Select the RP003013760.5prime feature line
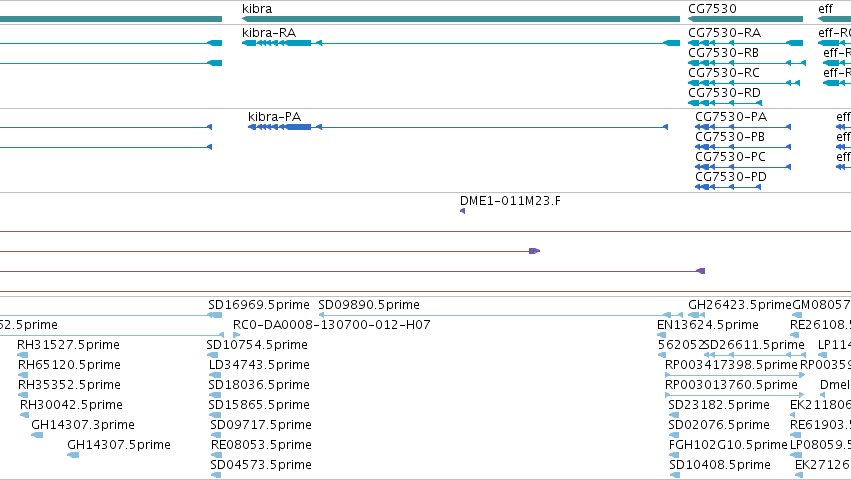The width and height of the screenshot is (851, 480). (x=735, y=395)
